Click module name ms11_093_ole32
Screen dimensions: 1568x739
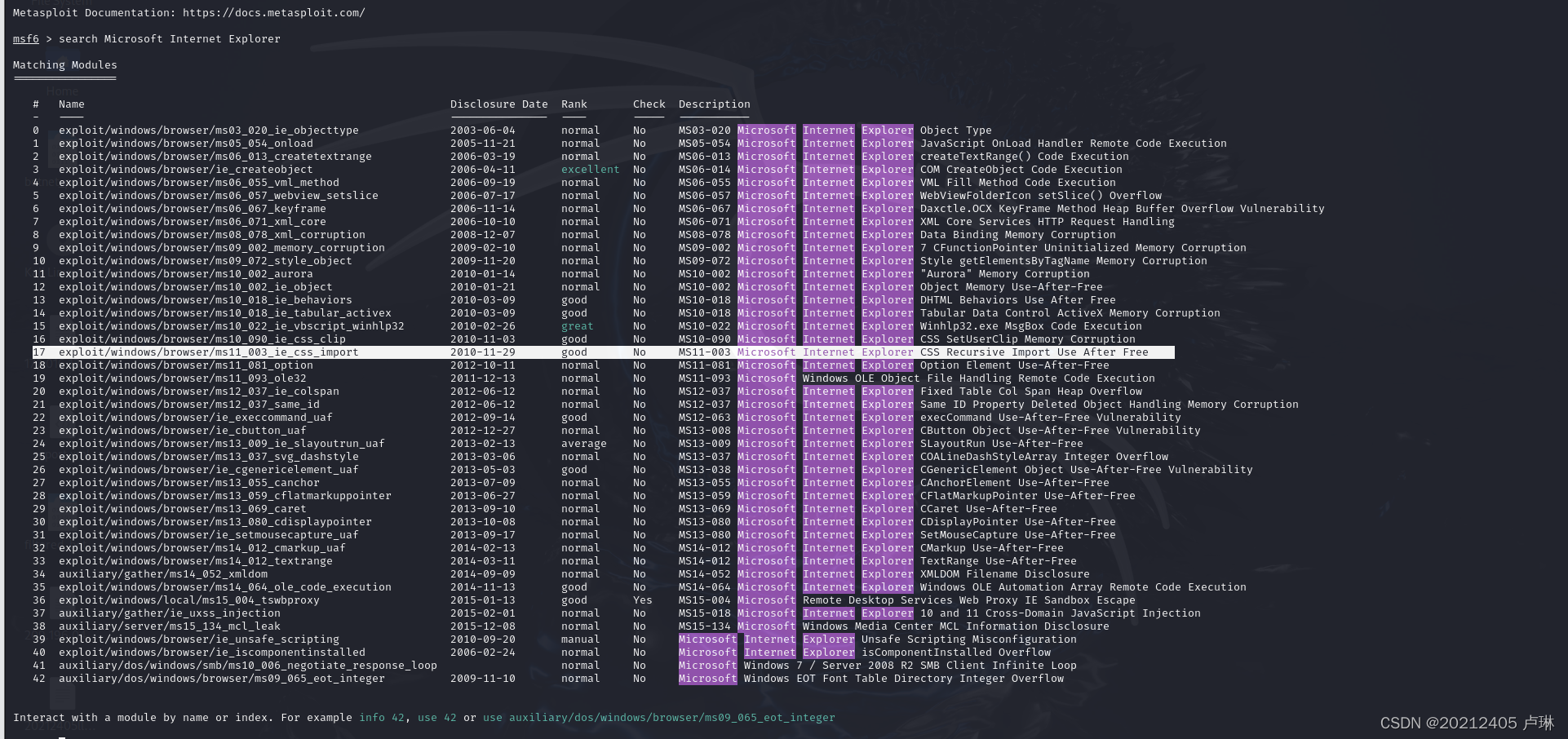coord(183,378)
